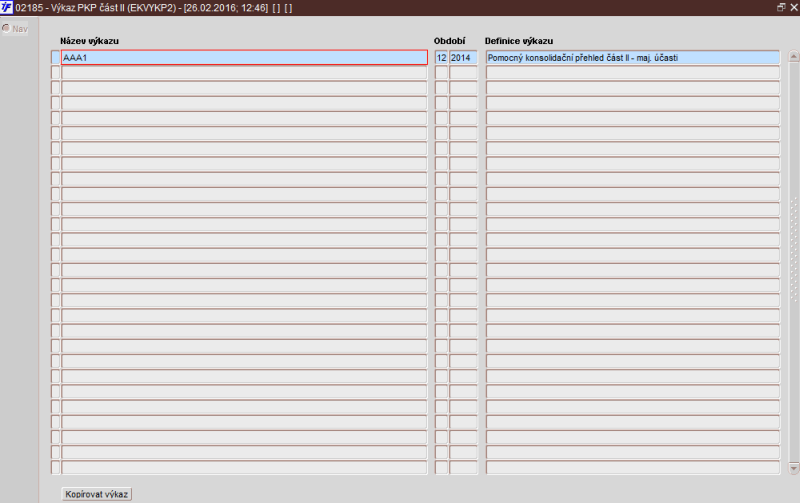Viewport: 800px width, 503px height.
Task: Click the Název výkazu column header
Action: click(x=89, y=41)
